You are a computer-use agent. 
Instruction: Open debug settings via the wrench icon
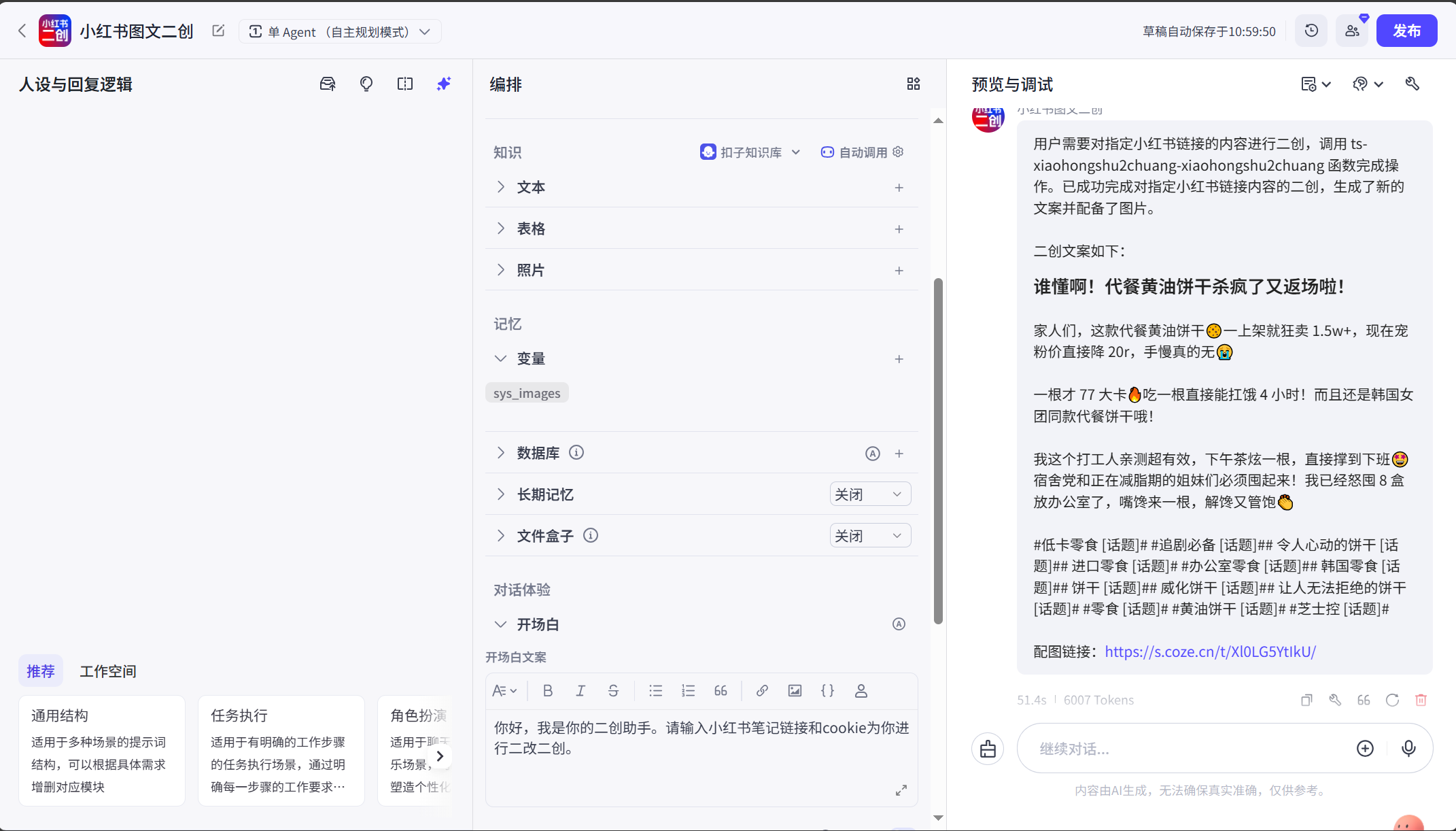[x=1412, y=84]
